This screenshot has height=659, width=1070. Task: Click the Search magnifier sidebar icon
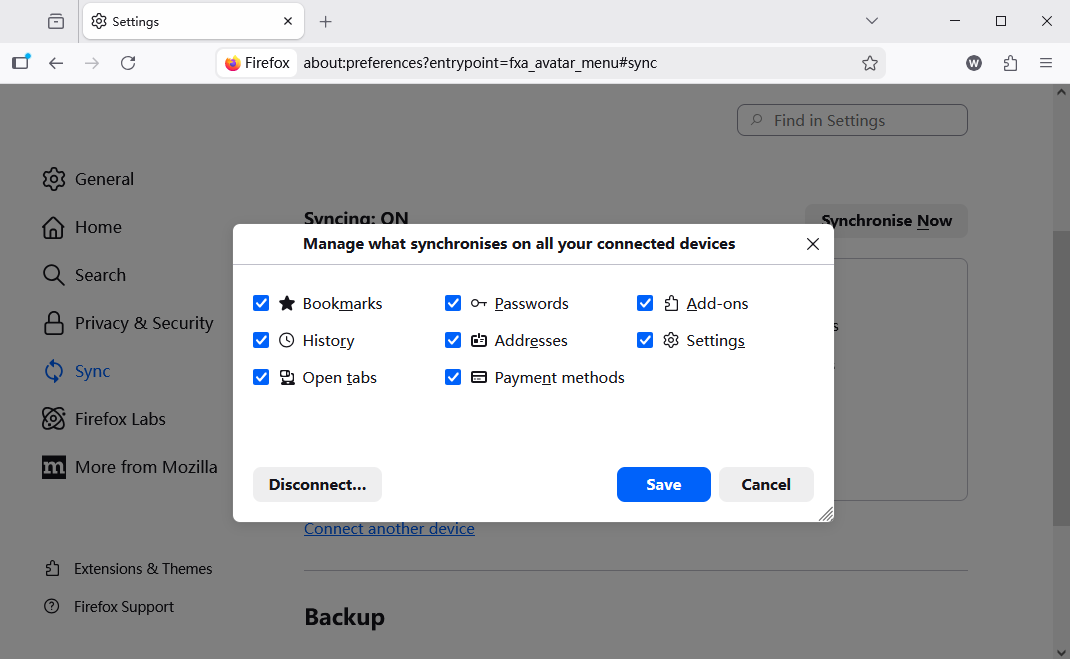coord(53,275)
